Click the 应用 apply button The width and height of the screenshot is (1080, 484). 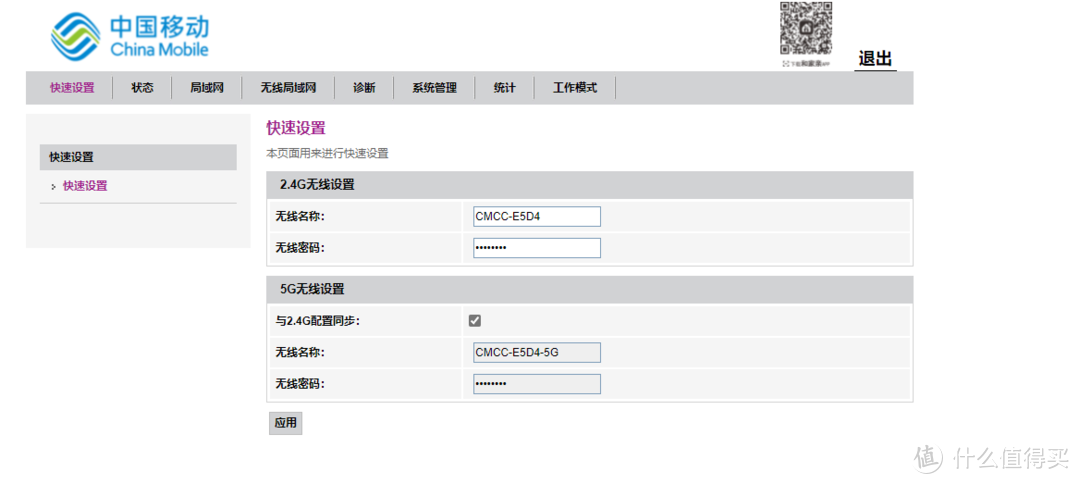tap(285, 423)
